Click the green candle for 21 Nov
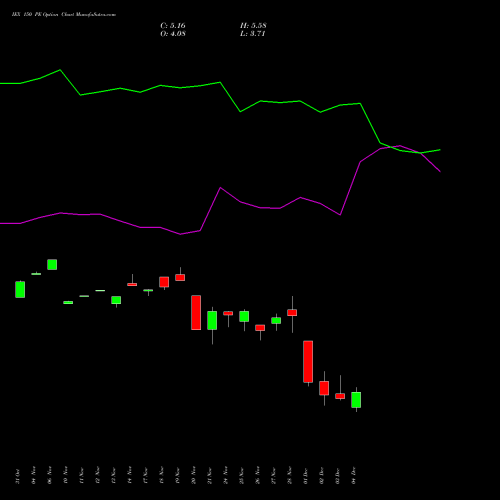Screen dimensions: 500x500 pos(212,320)
